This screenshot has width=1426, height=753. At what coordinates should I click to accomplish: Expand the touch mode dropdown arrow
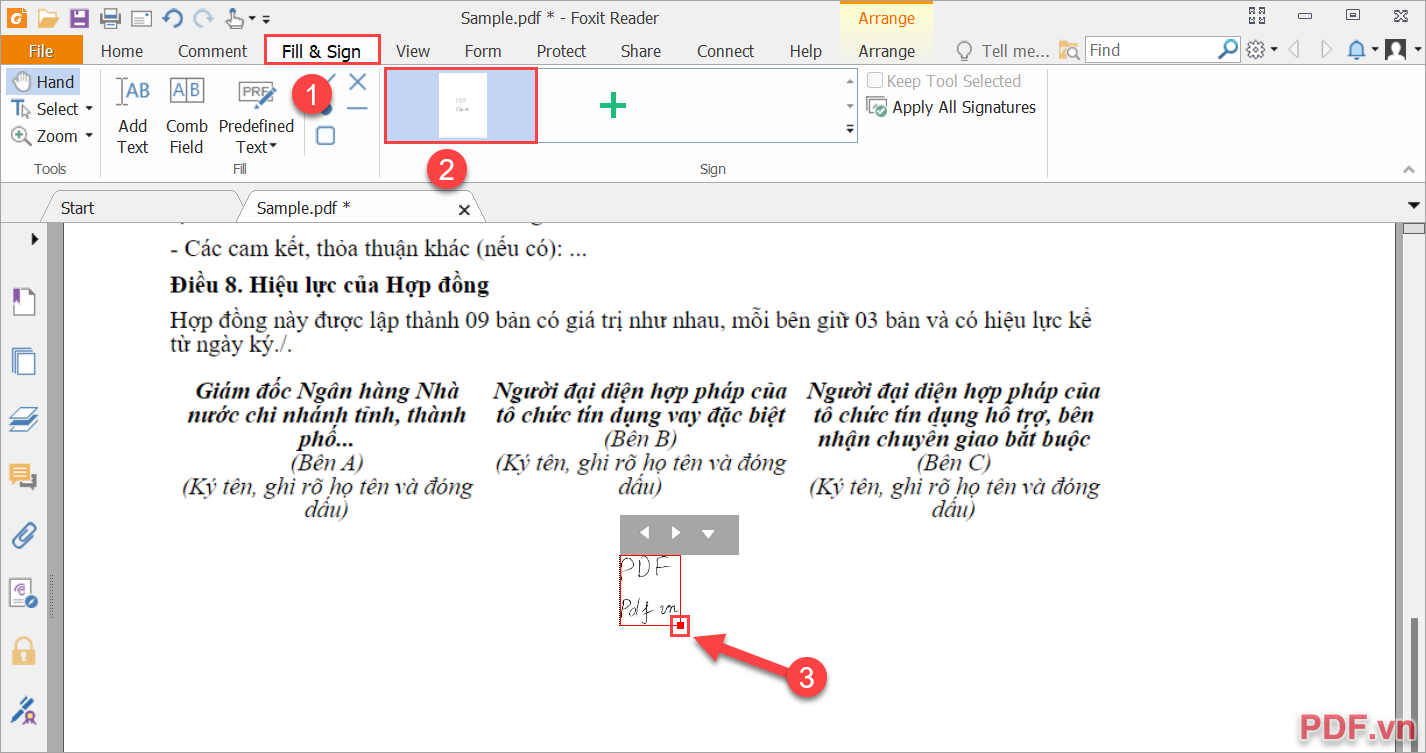[251, 19]
